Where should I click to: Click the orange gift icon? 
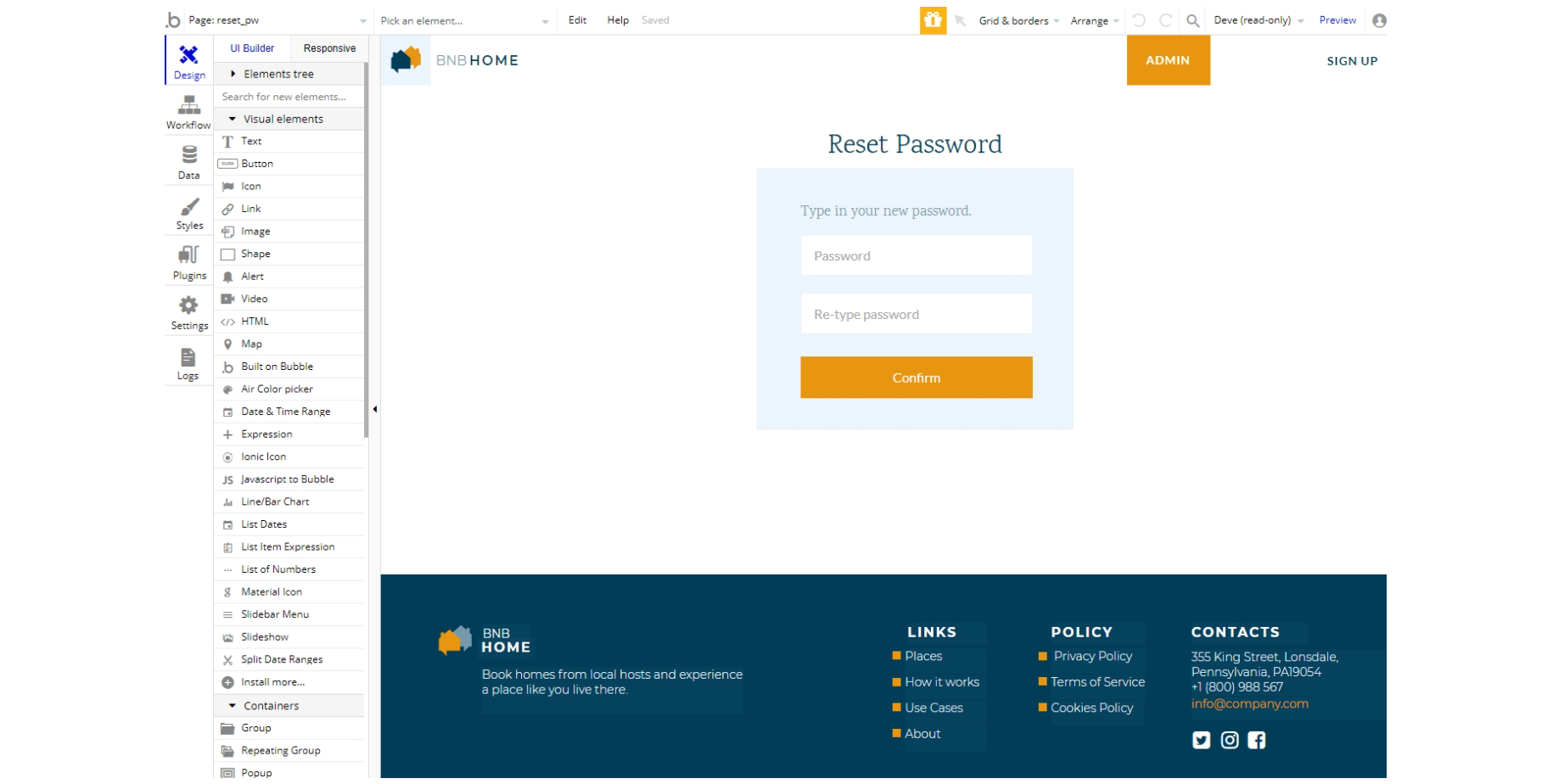(x=933, y=20)
